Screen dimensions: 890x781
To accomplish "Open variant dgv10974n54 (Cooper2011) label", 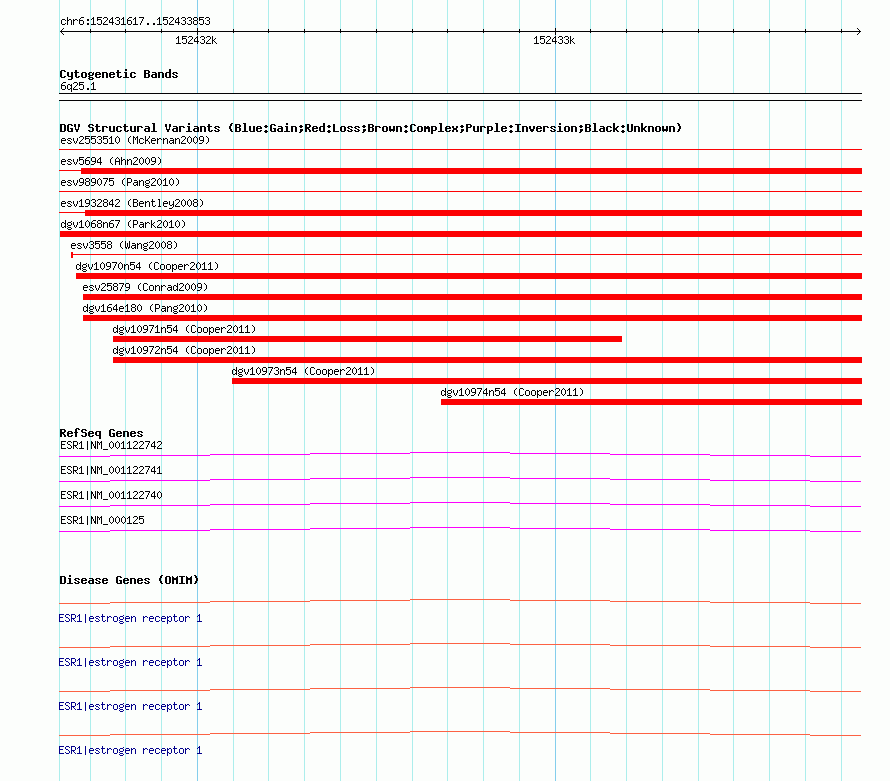I will tap(512, 392).
